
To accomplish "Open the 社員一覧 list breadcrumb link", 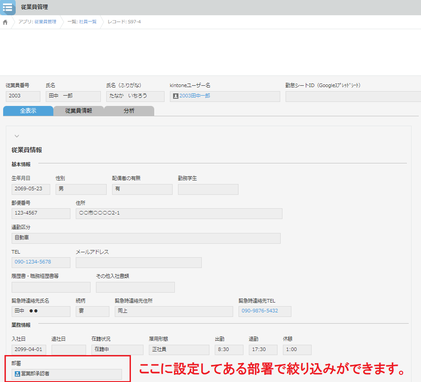I will [x=88, y=22].
